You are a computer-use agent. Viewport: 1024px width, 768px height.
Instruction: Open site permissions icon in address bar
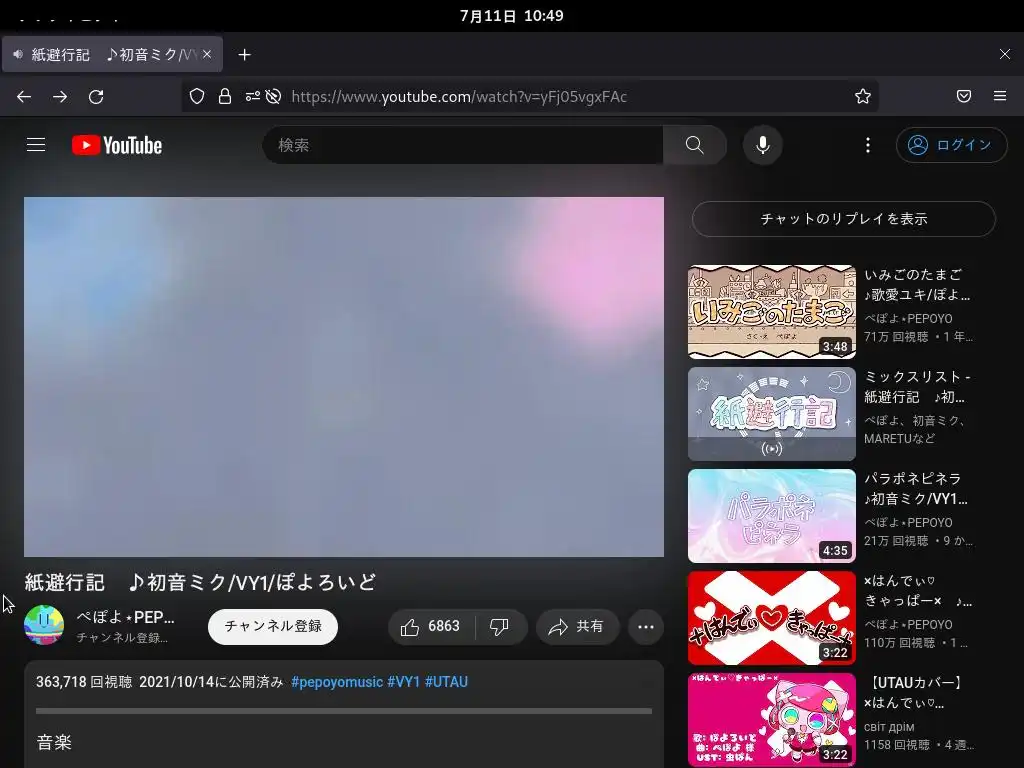(x=253, y=97)
